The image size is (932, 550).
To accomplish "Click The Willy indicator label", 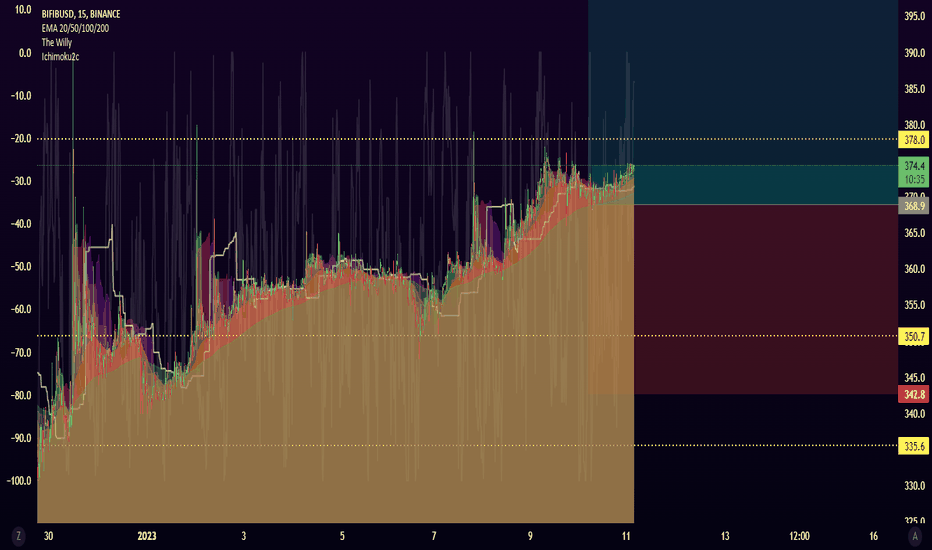I will point(56,42).
